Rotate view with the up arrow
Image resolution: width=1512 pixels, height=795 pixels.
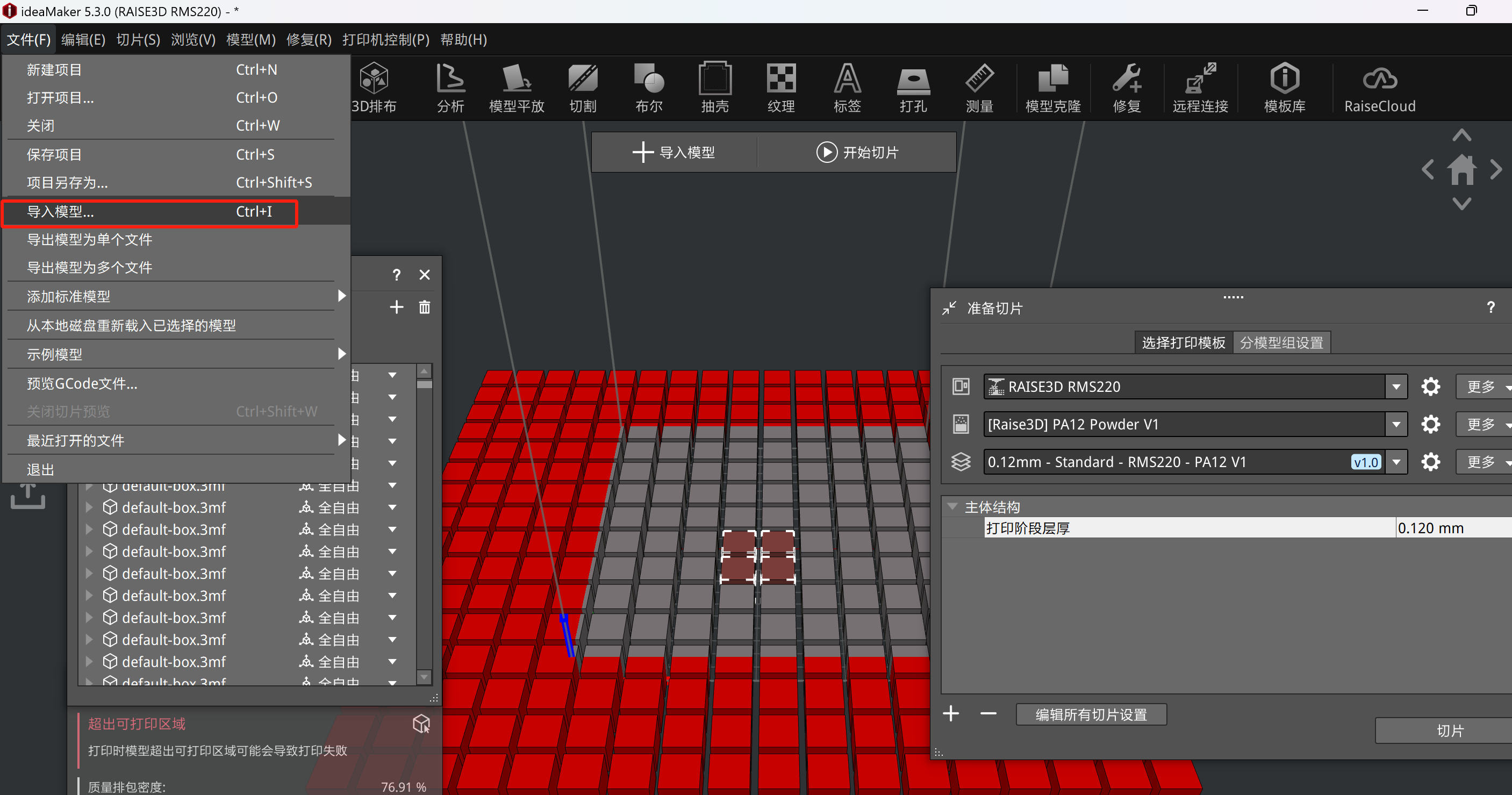pyautogui.click(x=1461, y=135)
